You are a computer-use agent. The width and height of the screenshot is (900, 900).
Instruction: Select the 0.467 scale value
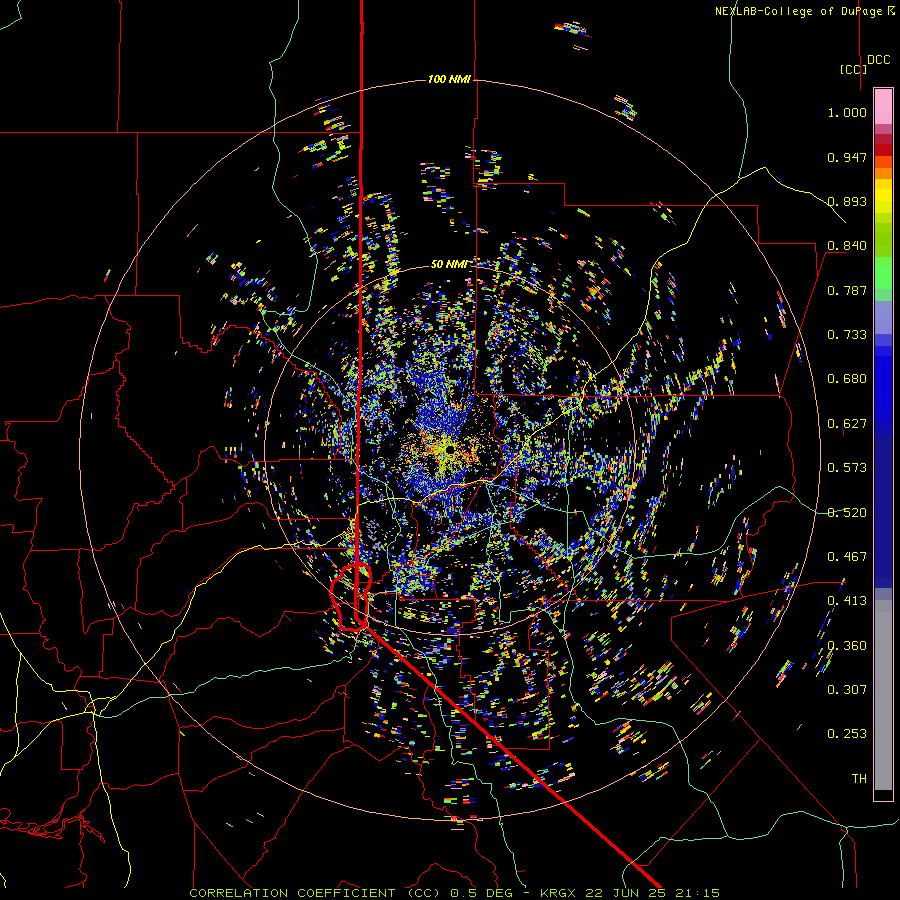coord(847,557)
